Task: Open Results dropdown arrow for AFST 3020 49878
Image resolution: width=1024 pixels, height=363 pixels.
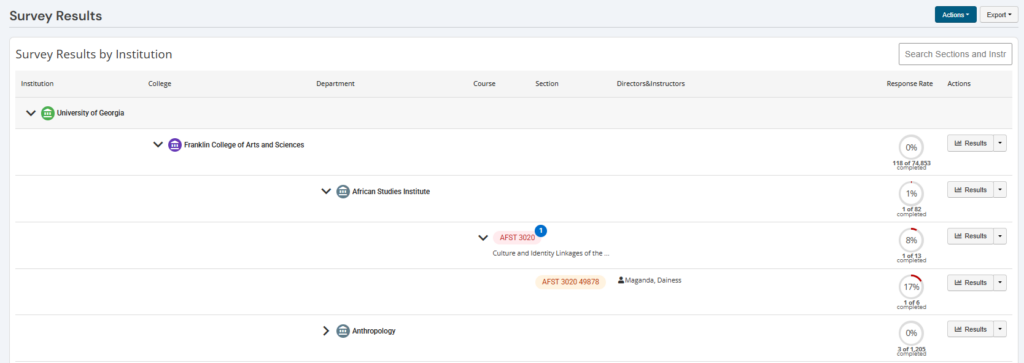Action: pyautogui.click(x=1000, y=283)
